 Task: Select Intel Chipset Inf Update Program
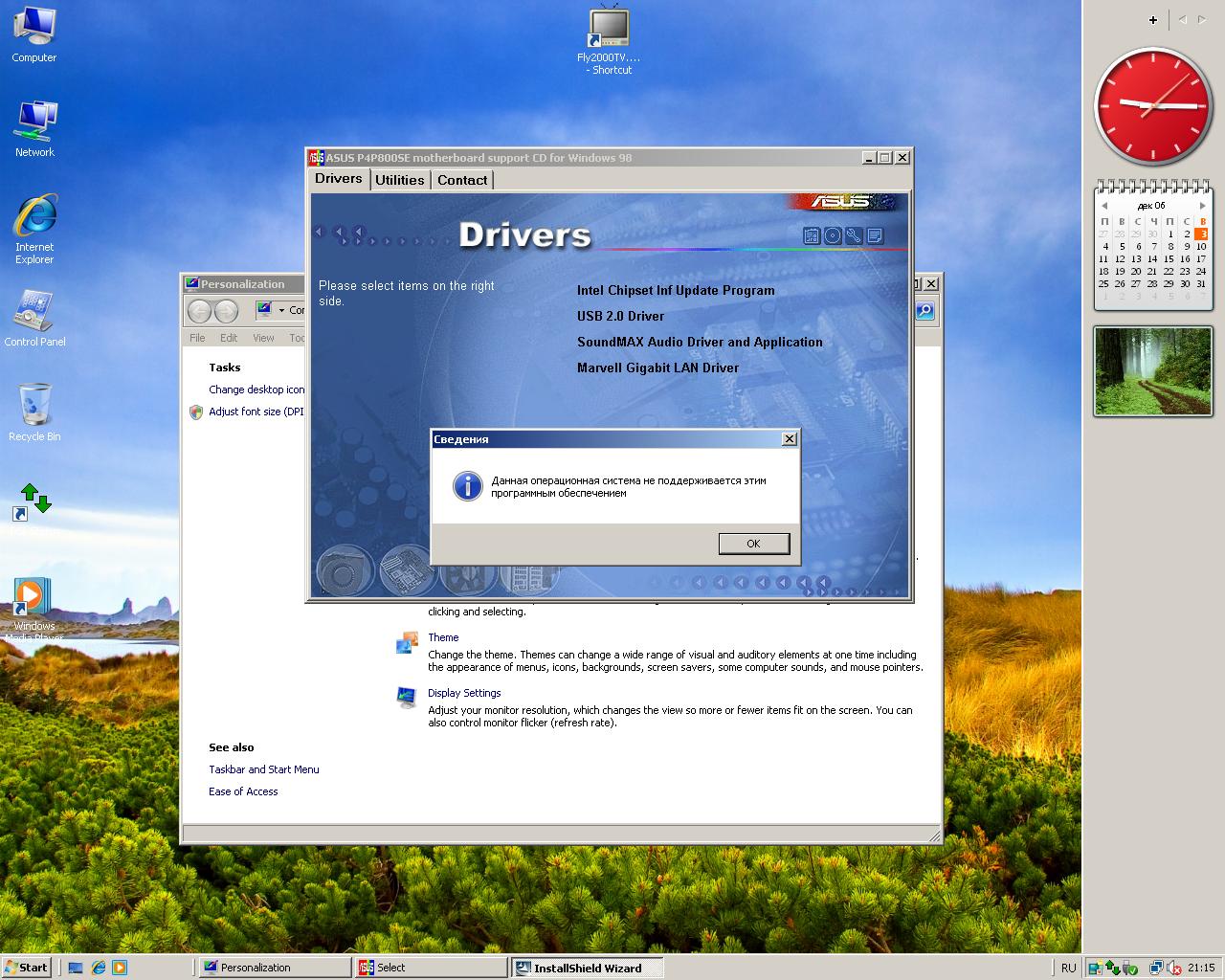click(x=676, y=290)
